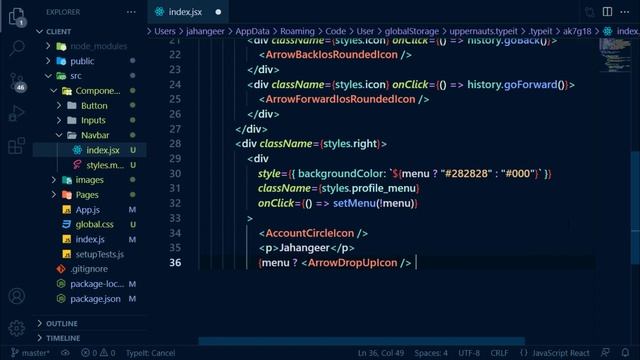Click unsaved dot on index.jsx tab
This screenshot has height=360, width=640.
pyautogui.click(x=218, y=12)
